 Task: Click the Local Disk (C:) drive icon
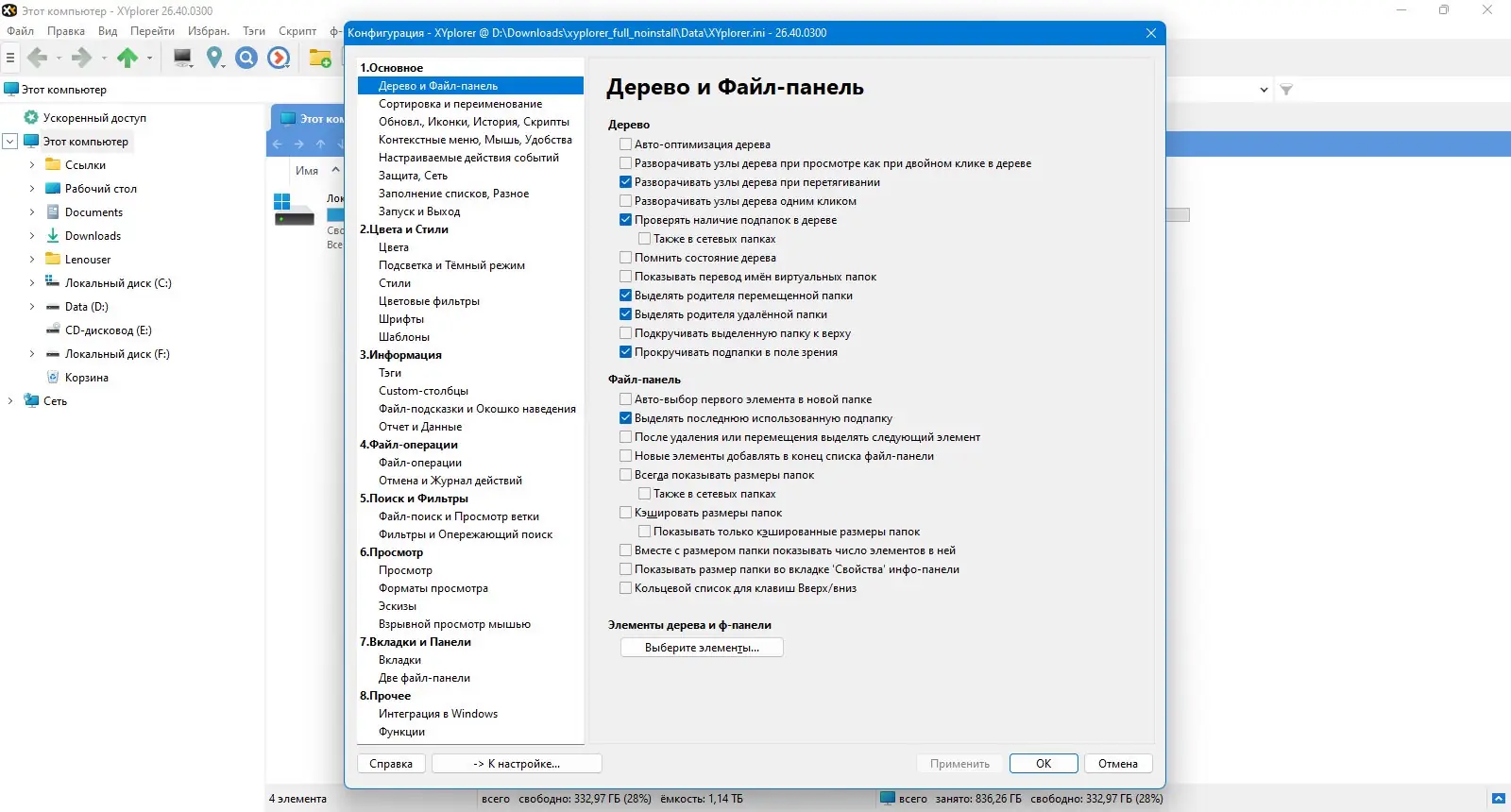click(53, 282)
